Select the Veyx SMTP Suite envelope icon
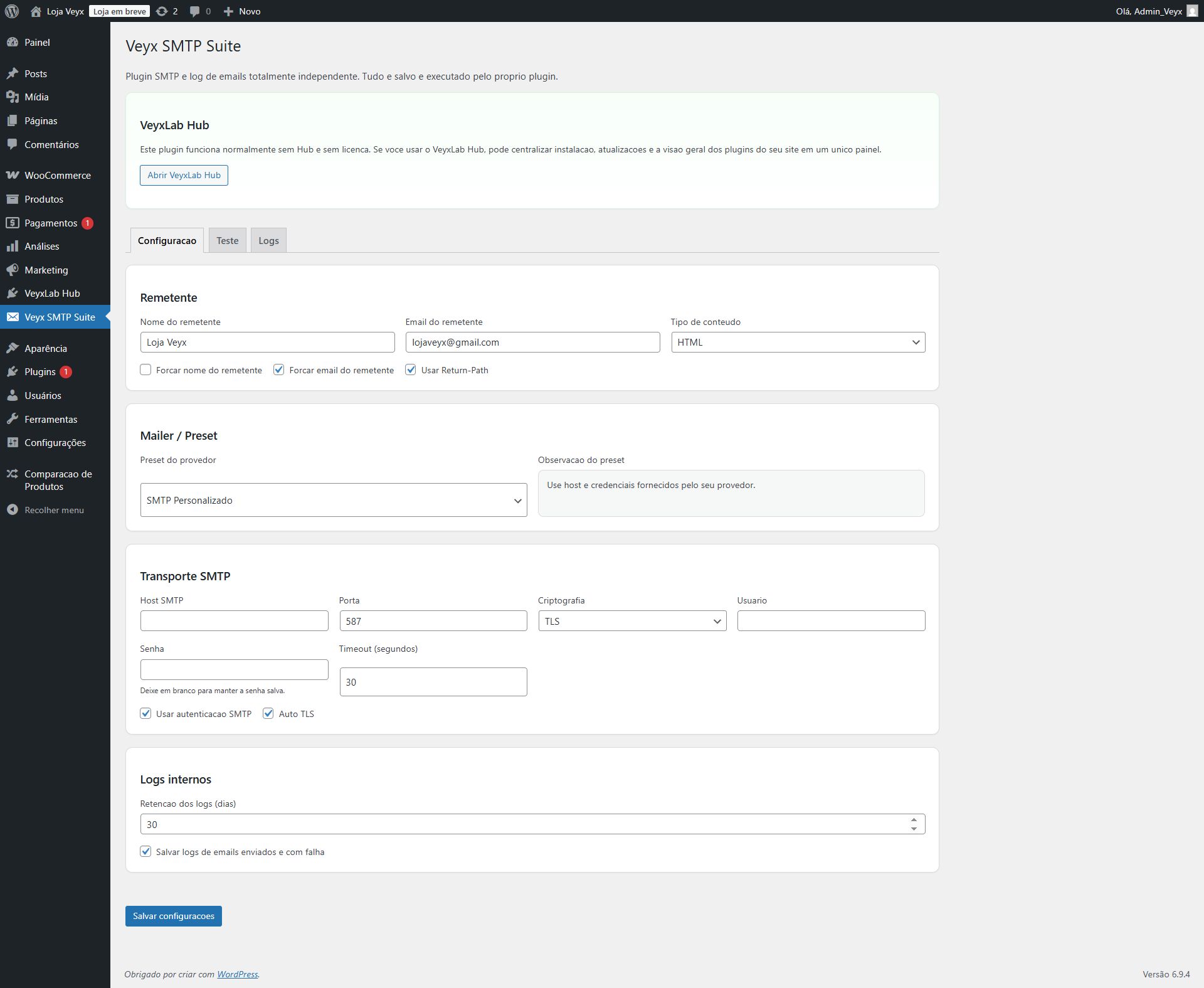The height and width of the screenshot is (988, 1204). click(13, 317)
